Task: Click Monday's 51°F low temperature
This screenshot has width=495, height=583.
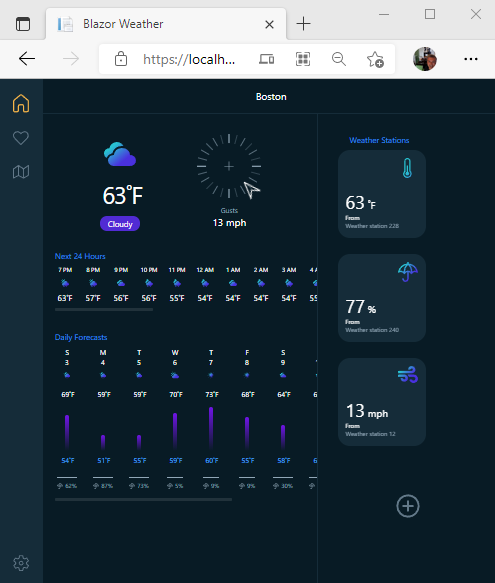Action: pos(104,460)
